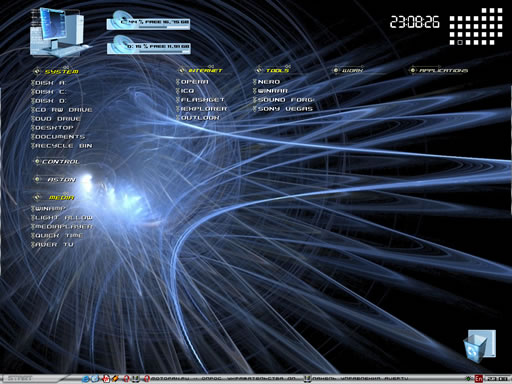Screen dimensions: 512x384
Task: Collapse the System menu group
Action: tap(56, 71)
